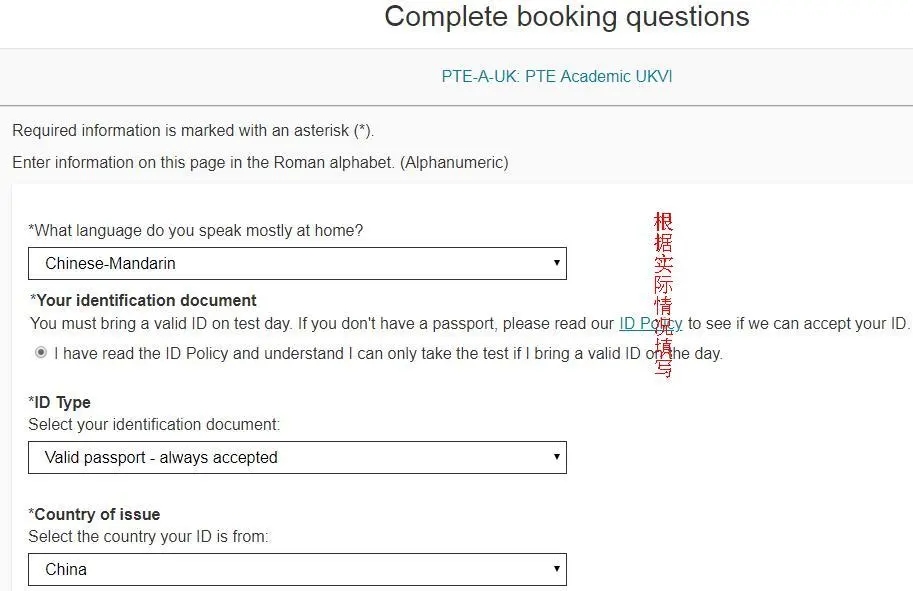913x591 pixels.
Task: Click the '*ID Type' field label
Action: click(x=59, y=402)
